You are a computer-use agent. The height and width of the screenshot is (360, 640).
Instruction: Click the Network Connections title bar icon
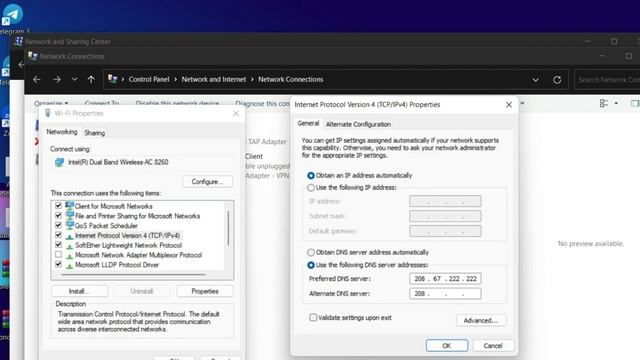[32, 56]
